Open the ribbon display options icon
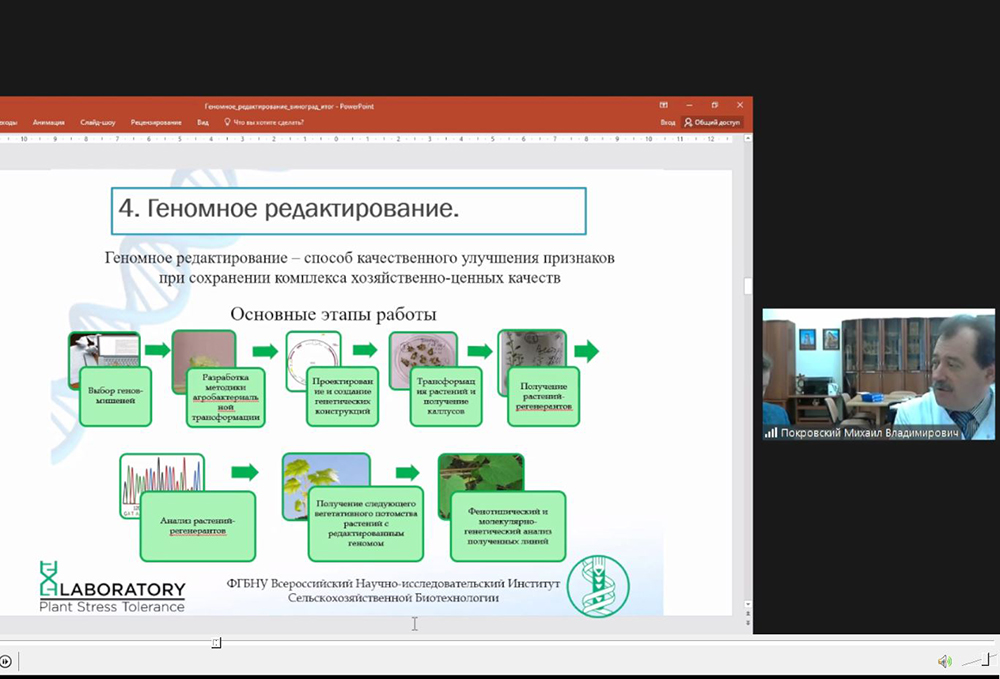 tap(664, 105)
